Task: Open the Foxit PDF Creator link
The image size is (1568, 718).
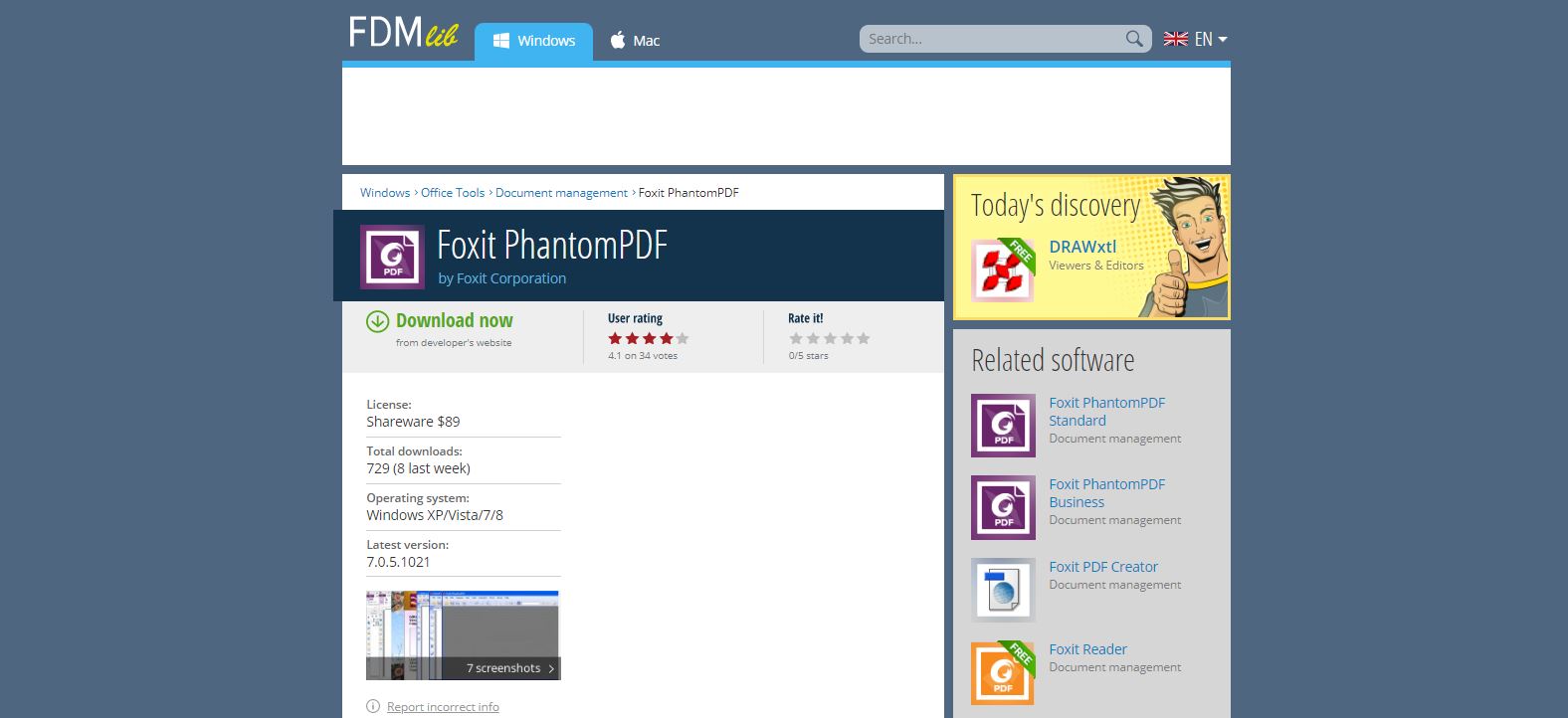Action: pos(1103,567)
